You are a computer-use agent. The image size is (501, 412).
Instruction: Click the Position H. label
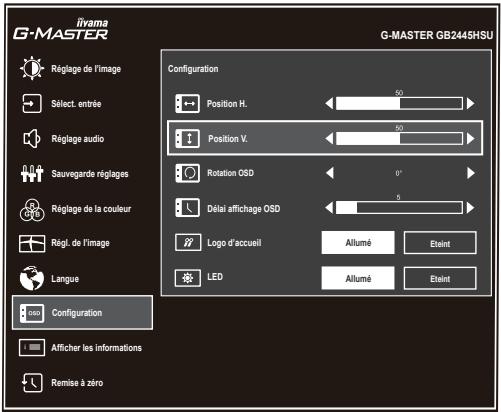[227, 104]
